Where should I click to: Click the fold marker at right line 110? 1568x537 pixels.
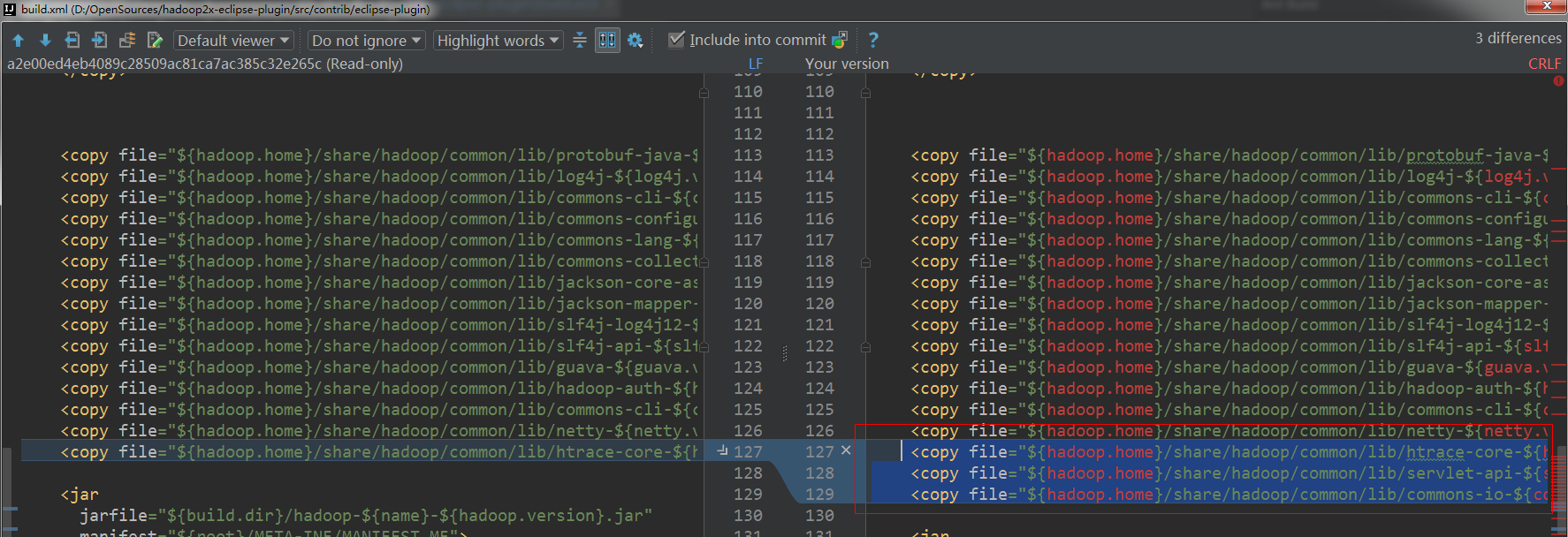click(x=865, y=93)
